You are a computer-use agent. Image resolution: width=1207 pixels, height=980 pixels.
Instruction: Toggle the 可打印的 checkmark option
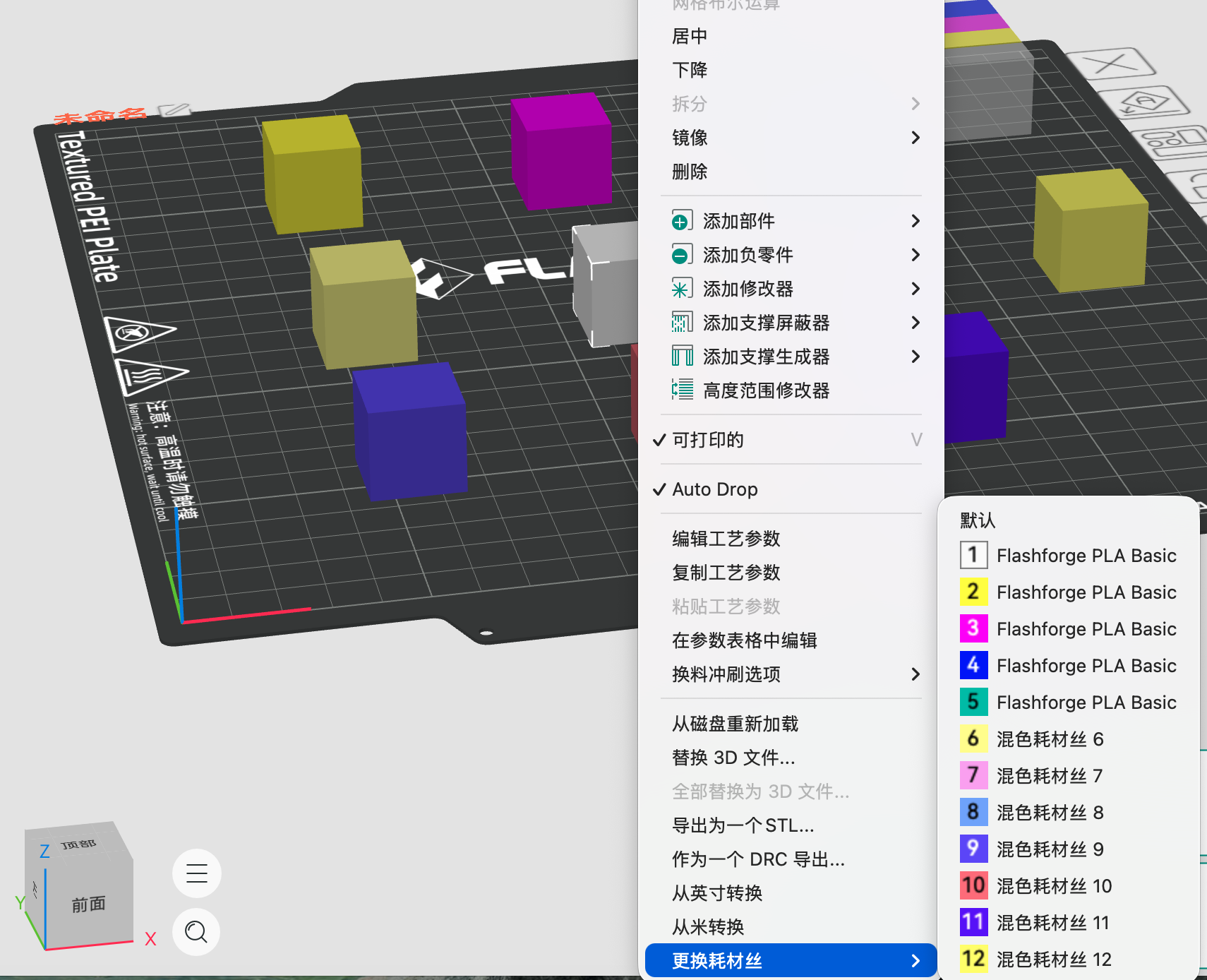pyautogui.click(x=791, y=440)
